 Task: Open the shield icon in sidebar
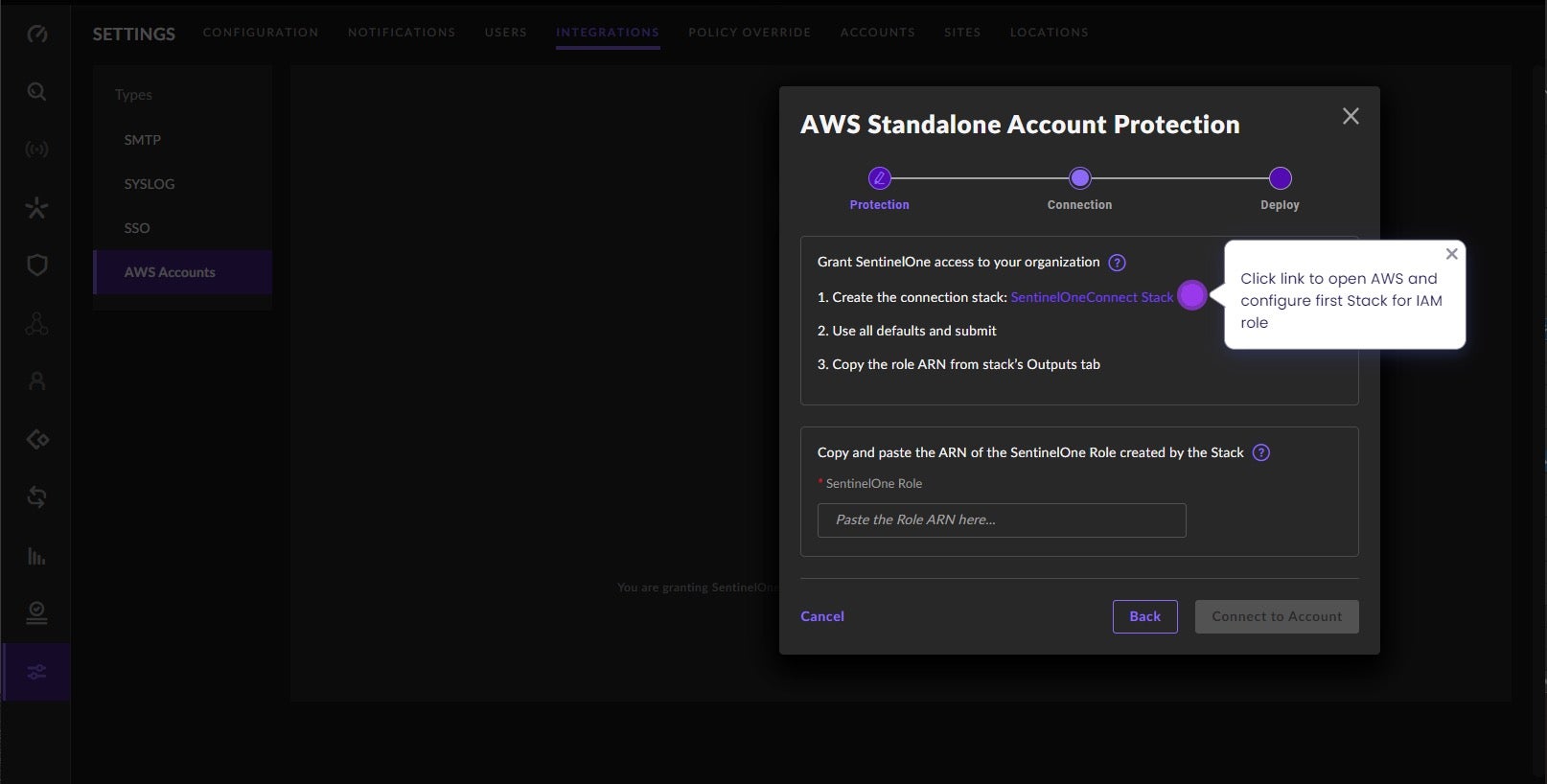(36, 265)
